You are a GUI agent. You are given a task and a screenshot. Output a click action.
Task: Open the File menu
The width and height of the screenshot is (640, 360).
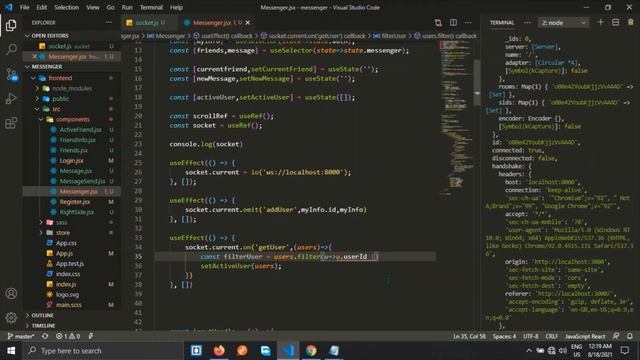tap(24, 7)
